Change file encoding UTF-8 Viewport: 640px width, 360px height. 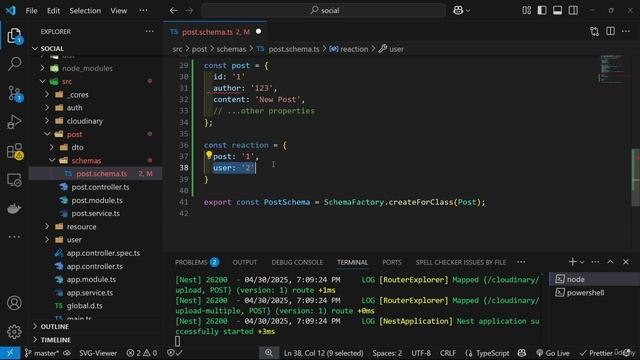coord(421,353)
